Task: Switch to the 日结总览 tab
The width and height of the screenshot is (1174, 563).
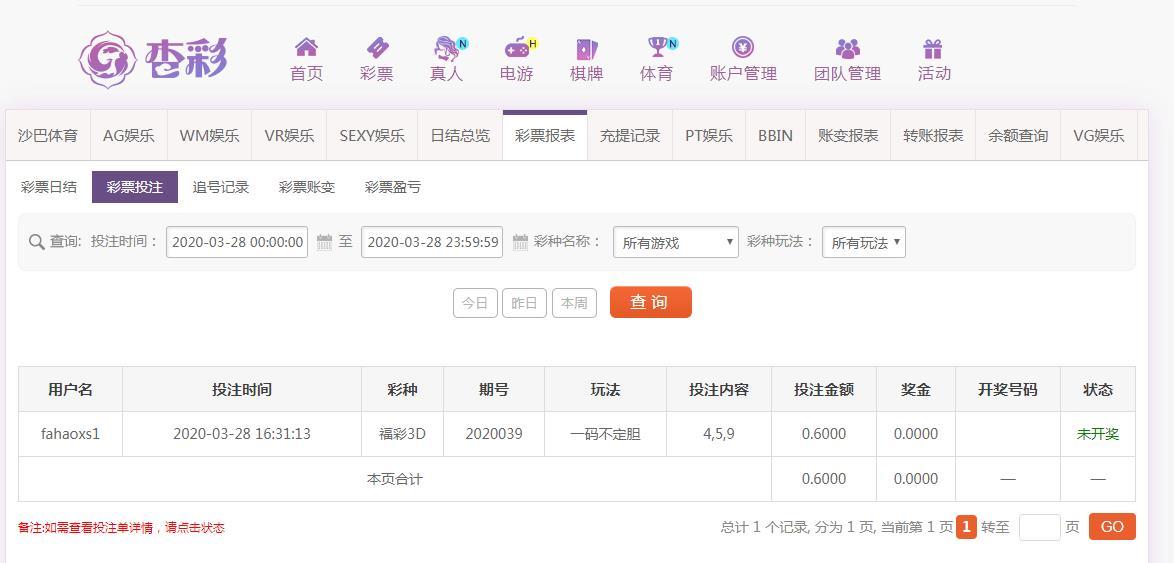Action: pos(460,136)
